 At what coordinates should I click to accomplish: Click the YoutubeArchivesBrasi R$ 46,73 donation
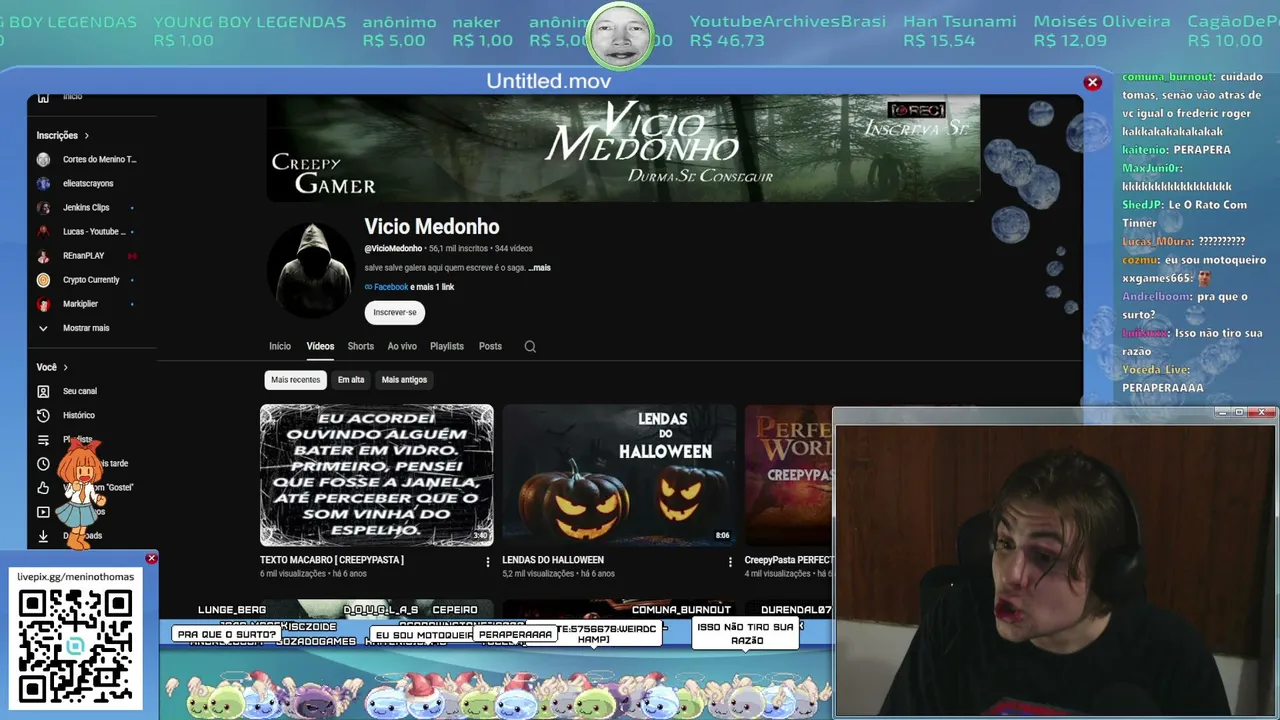[788, 31]
